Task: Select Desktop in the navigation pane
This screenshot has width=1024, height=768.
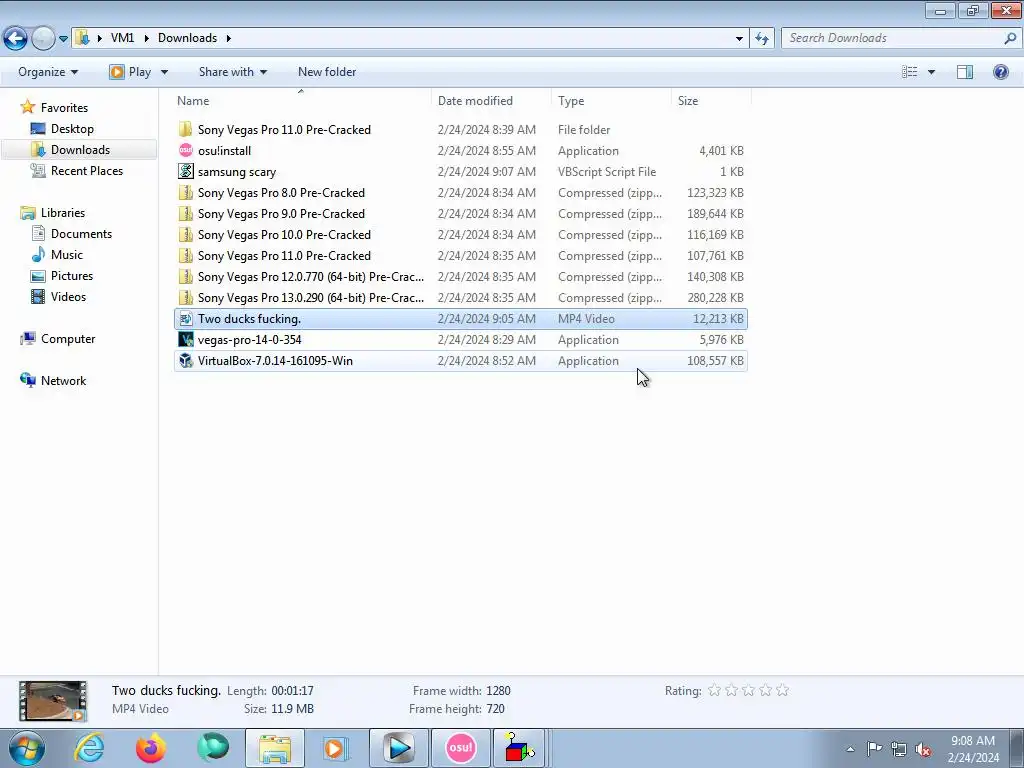Action: click(72, 129)
